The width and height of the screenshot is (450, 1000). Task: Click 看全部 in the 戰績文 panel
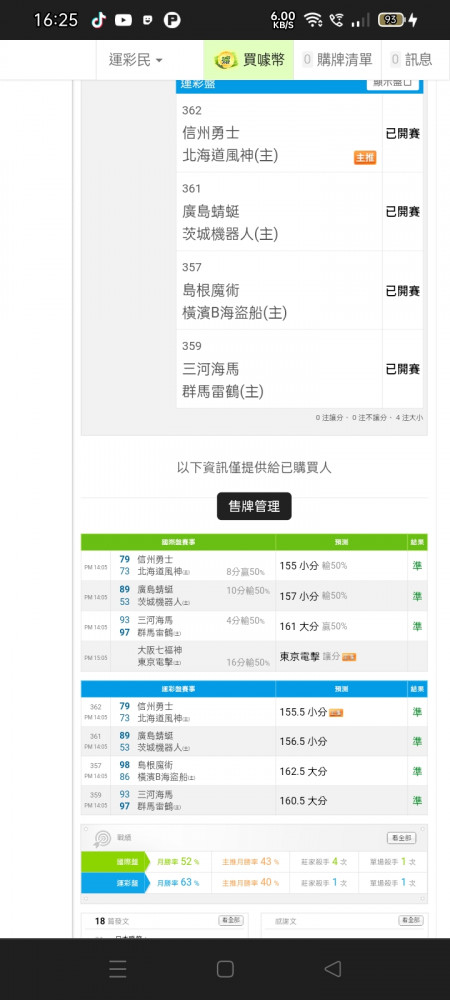click(411, 920)
